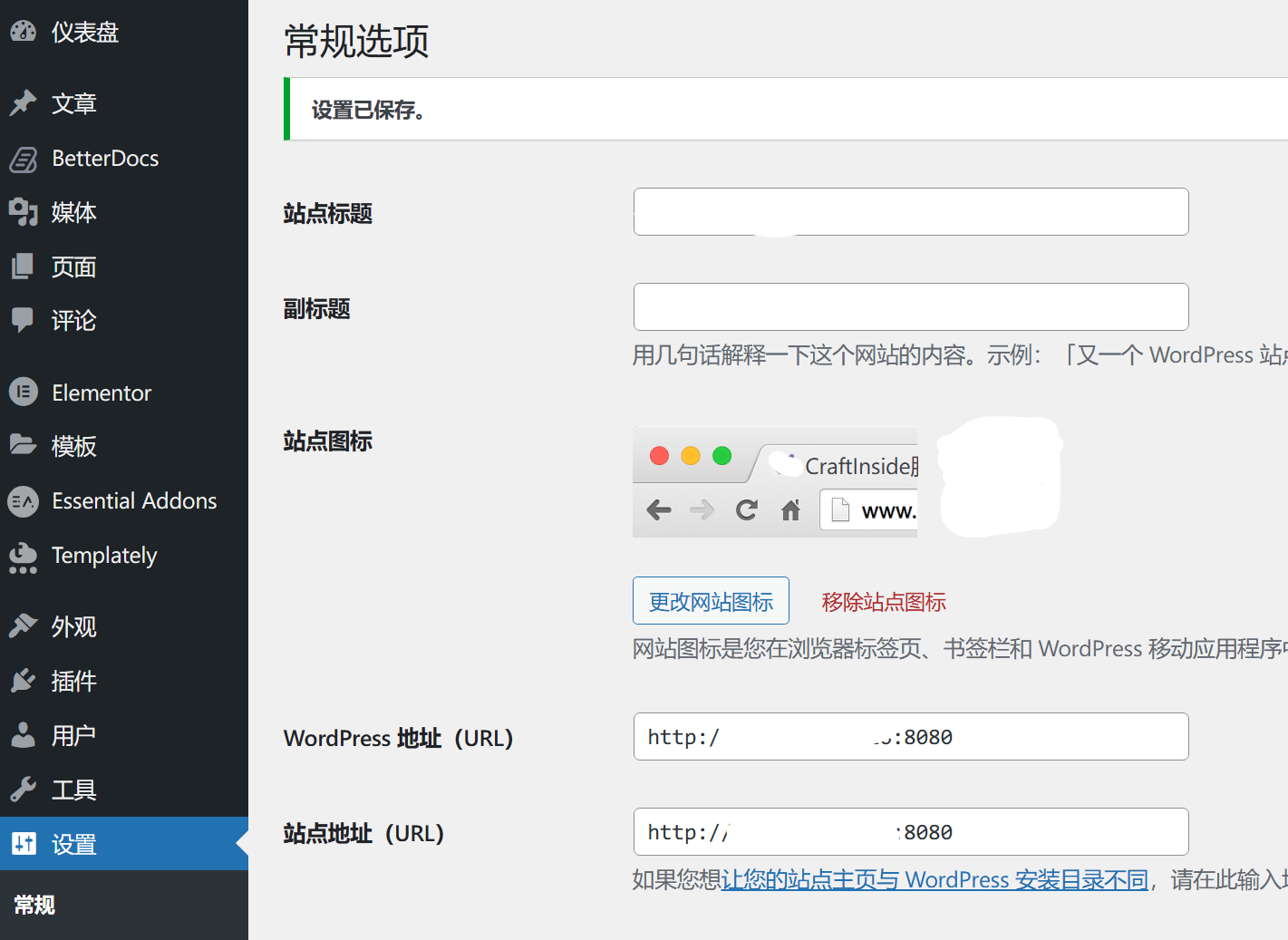Click the WordPress 地址 URL field
Viewport: 1288px width, 940px height.
click(911, 737)
